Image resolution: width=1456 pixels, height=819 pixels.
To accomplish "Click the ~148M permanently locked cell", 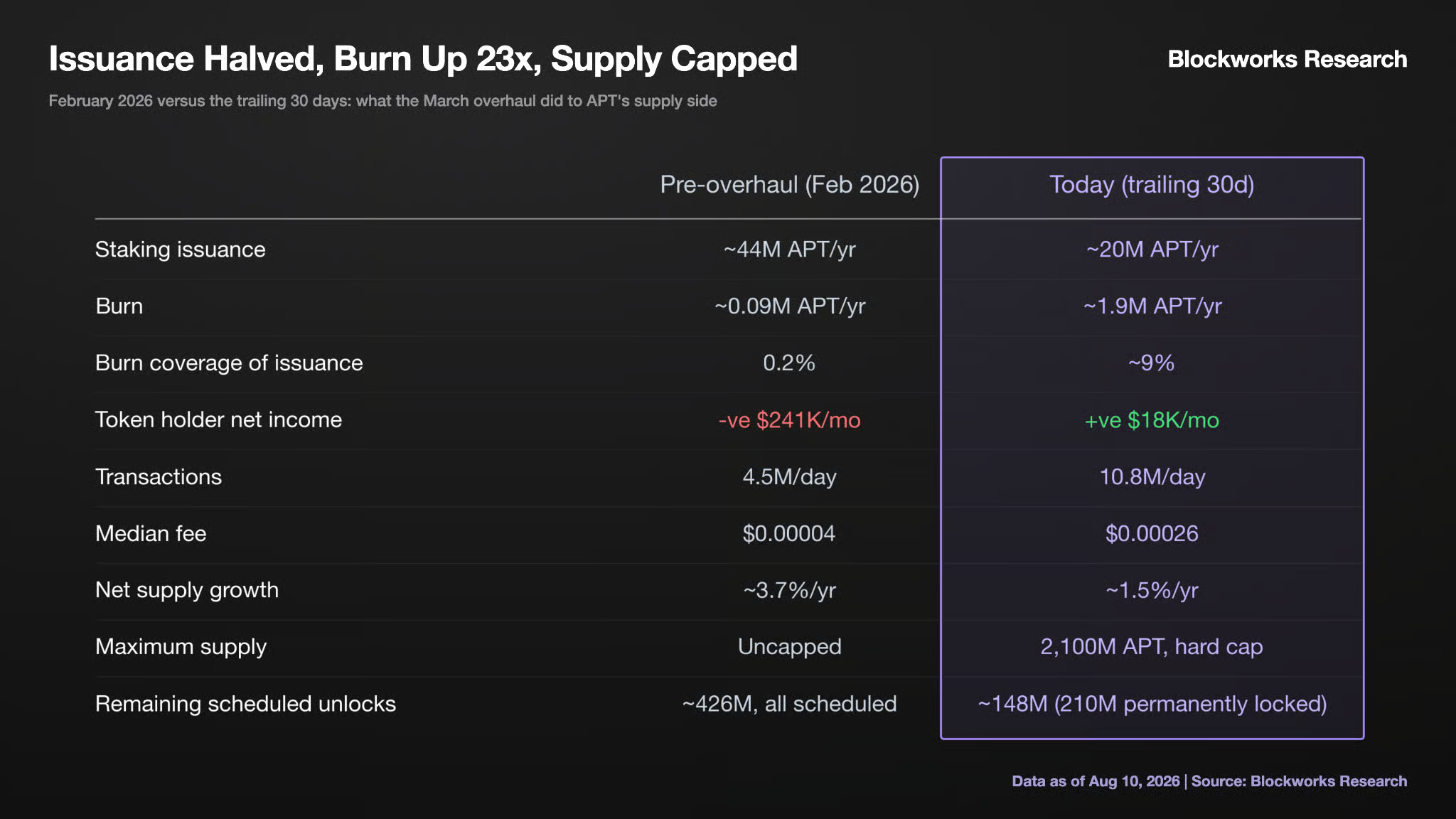I will pos(1152,704).
